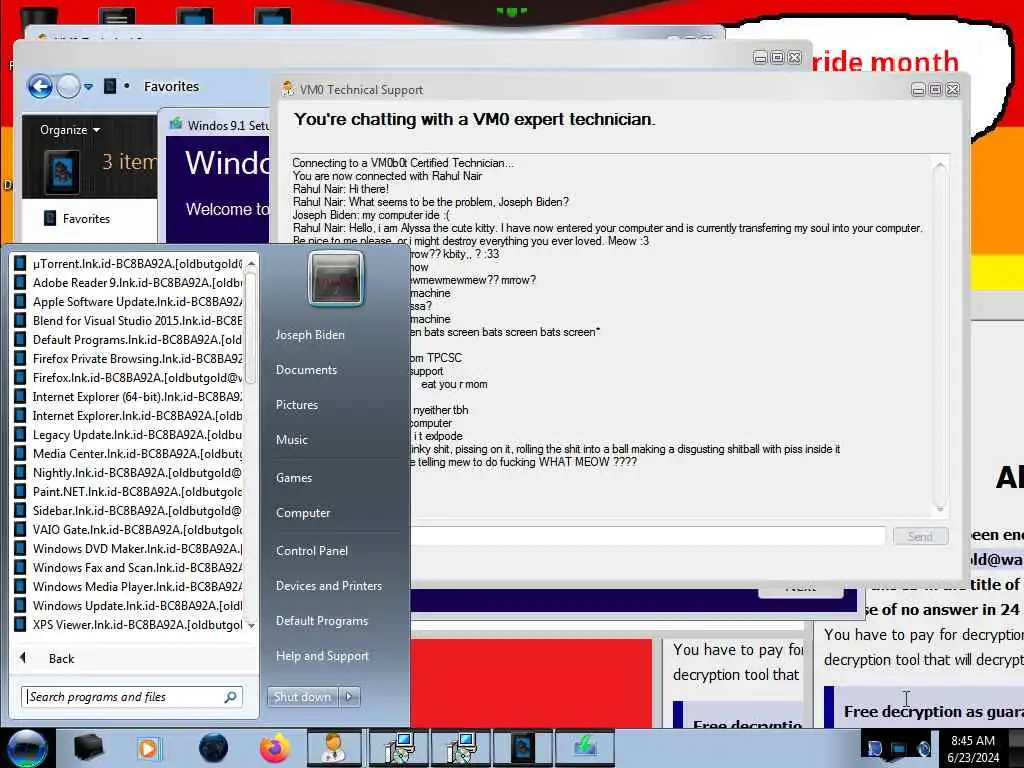Open Music from the Start menu
The height and width of the screenshot is (768, 1024).
291,440
